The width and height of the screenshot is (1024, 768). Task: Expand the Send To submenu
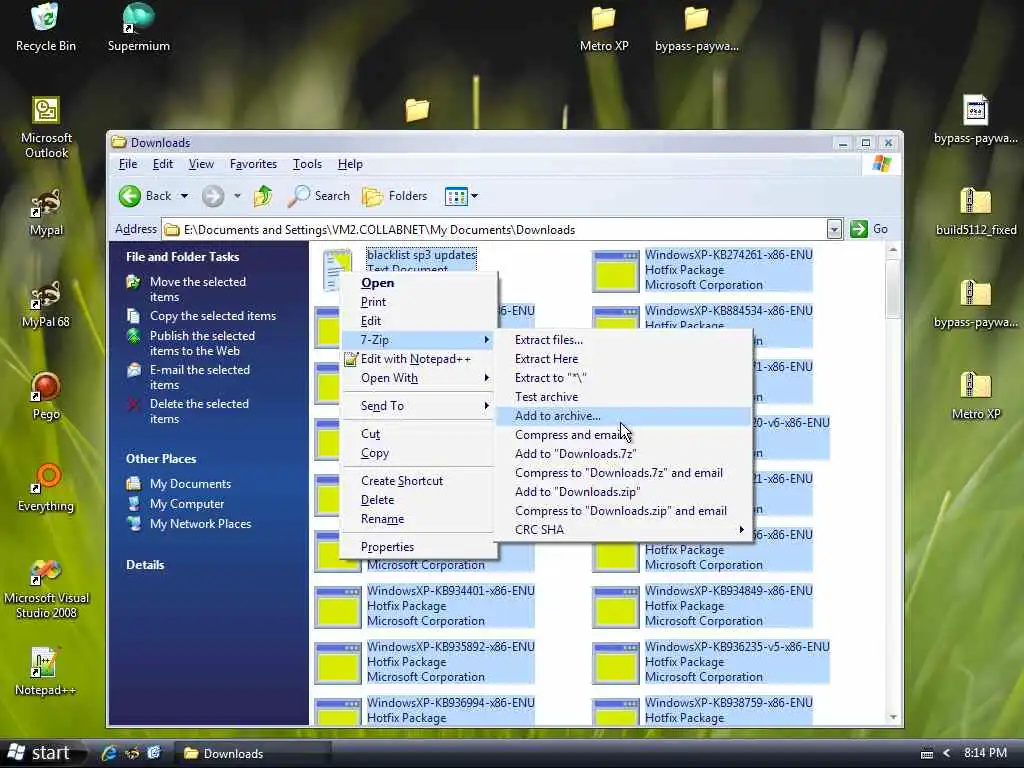tap(418, 406)
